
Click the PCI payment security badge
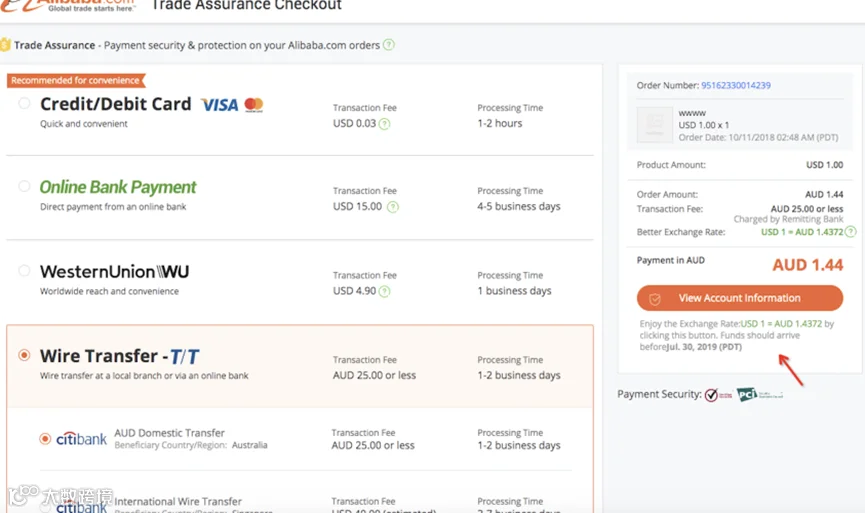760,394
